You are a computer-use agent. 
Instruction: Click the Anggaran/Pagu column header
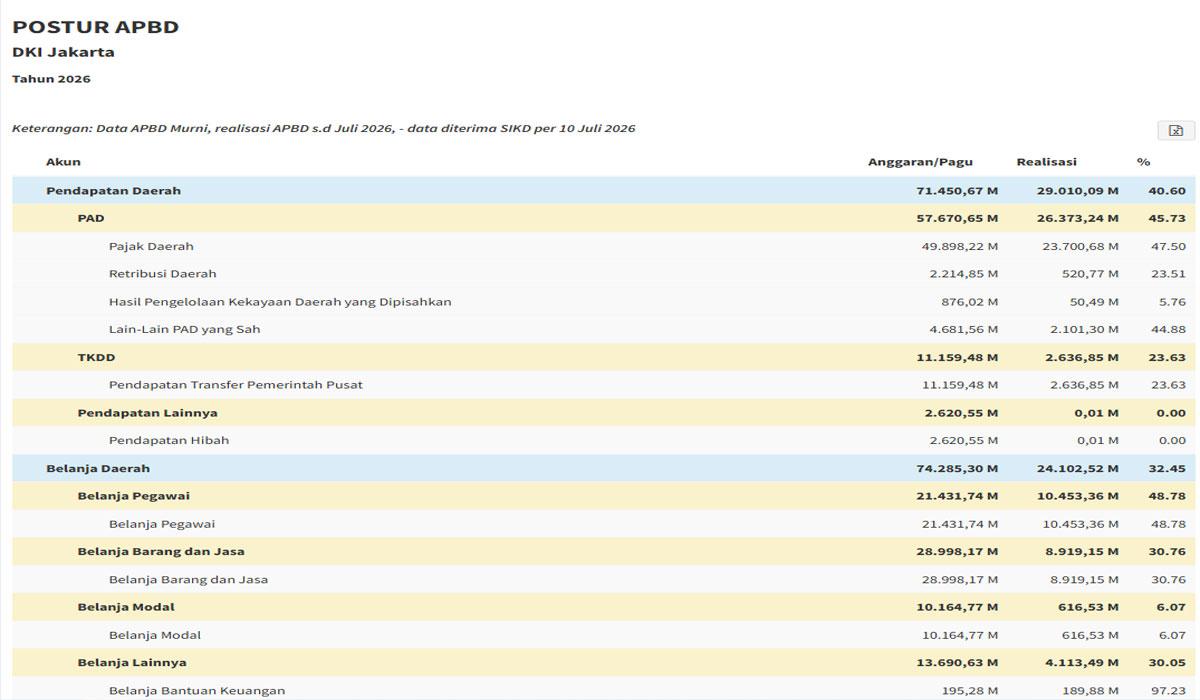[x=920, y=162]
